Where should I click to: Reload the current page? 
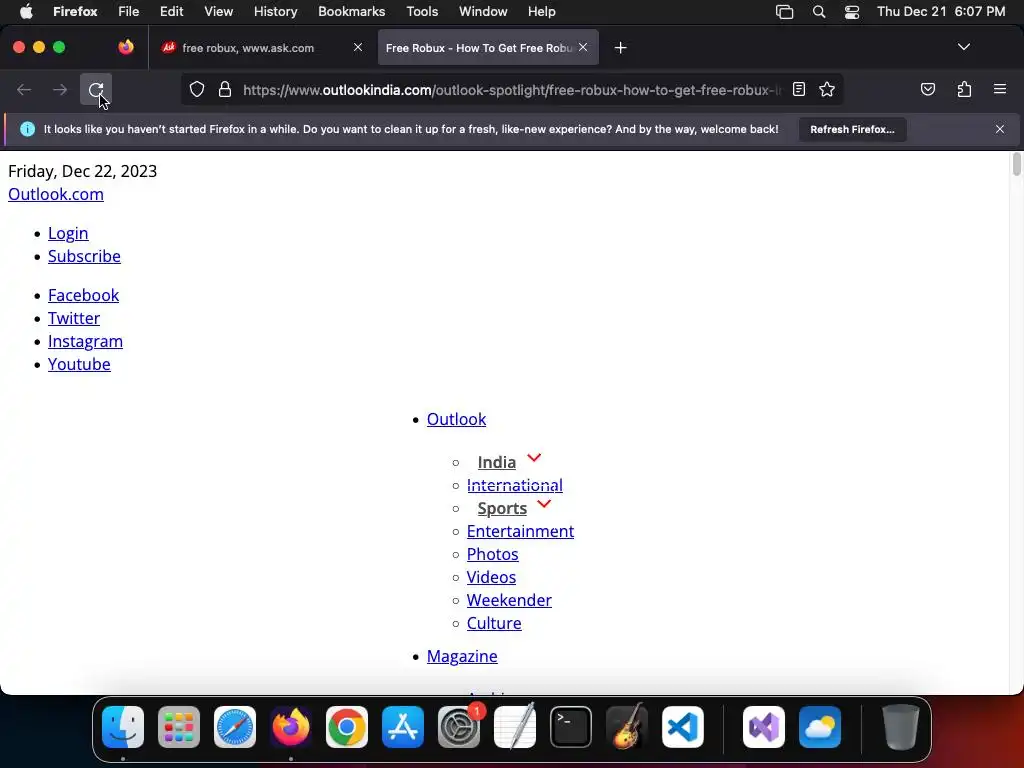click(x=96, y=89)
